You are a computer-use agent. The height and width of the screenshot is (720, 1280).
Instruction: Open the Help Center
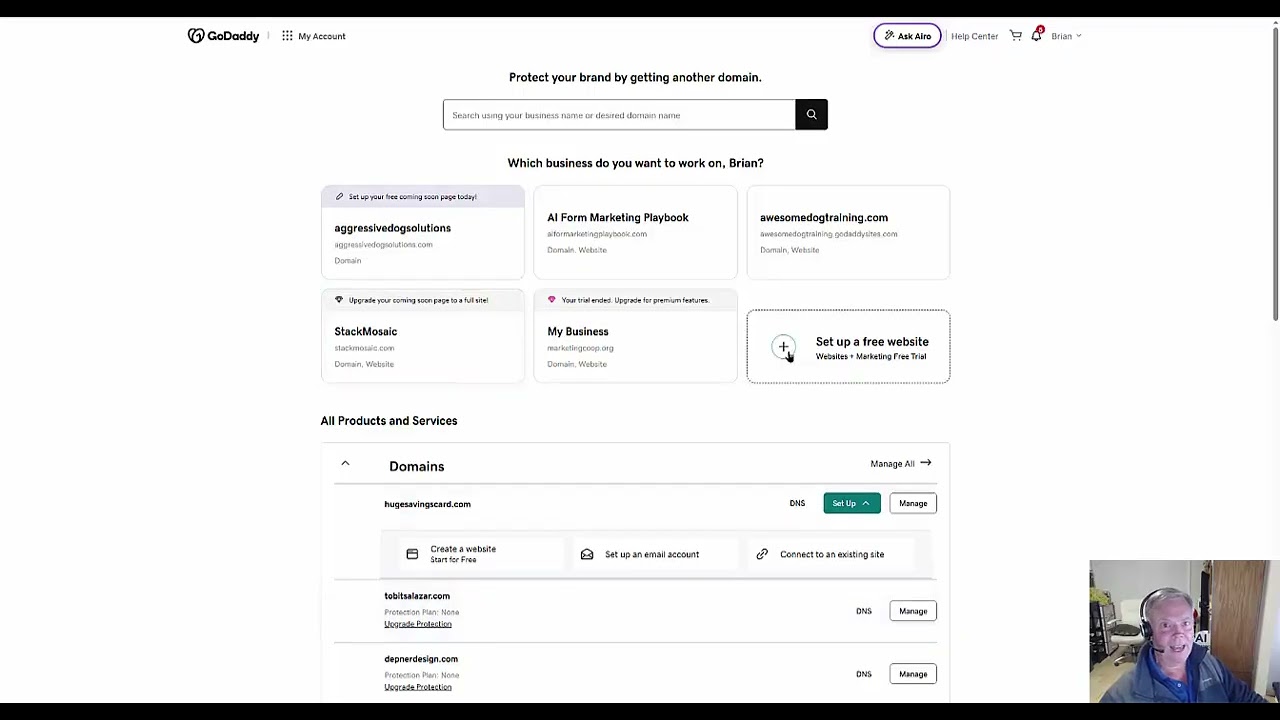(974, 36)
